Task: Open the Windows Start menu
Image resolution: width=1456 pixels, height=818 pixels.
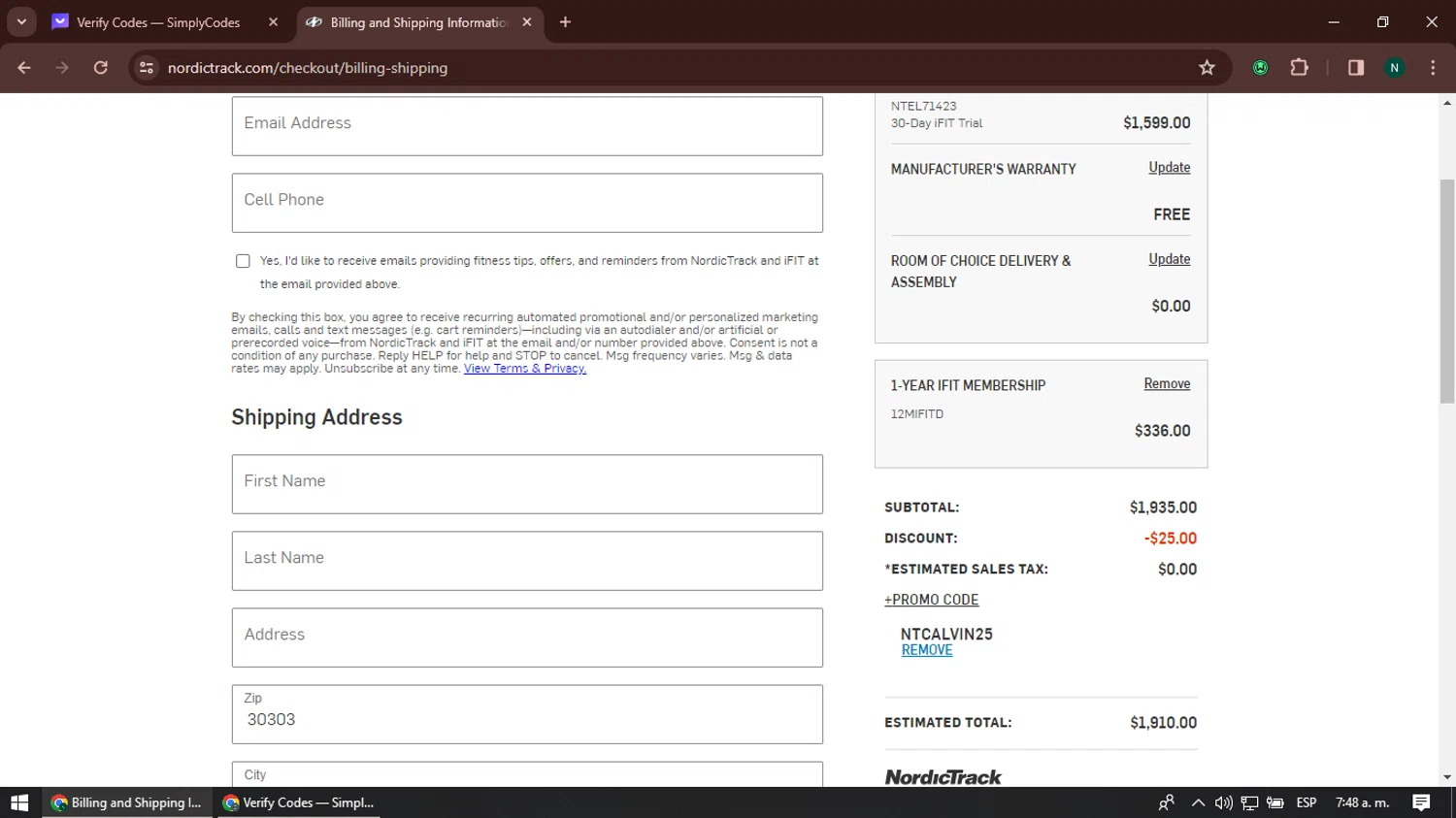Action: click(19, 802)
